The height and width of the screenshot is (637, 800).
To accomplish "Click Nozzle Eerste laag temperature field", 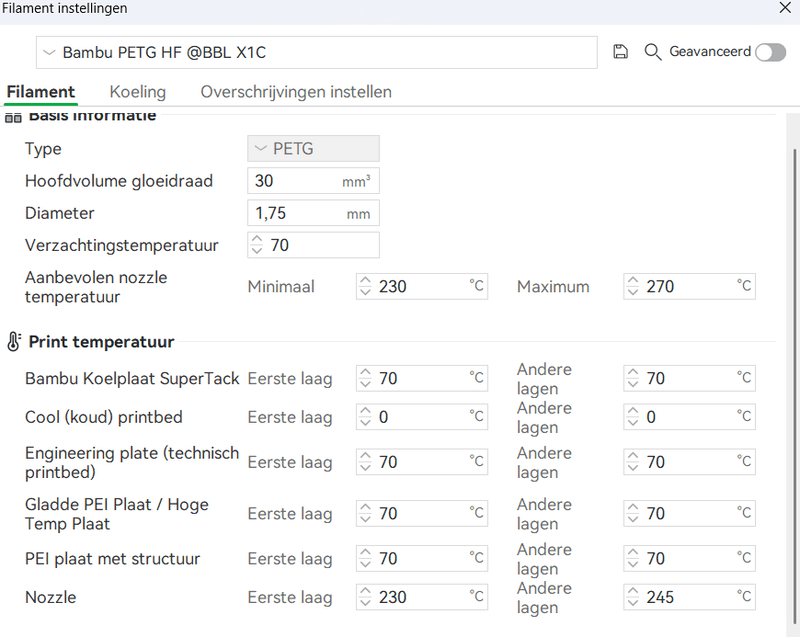I will click(420, 597).
